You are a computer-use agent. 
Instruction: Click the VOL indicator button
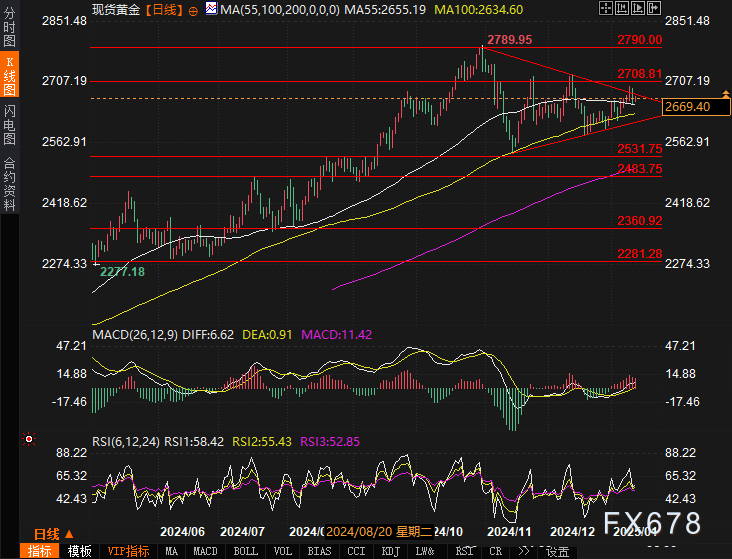pos(283,551)
